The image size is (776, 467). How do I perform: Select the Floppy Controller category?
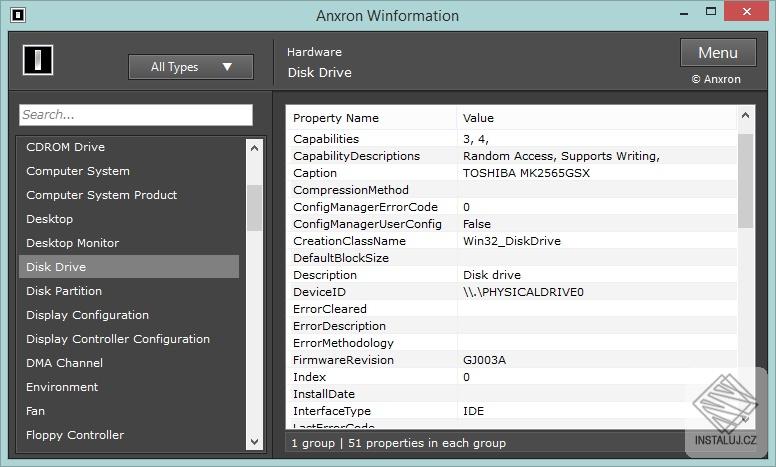tap(75, 435)
